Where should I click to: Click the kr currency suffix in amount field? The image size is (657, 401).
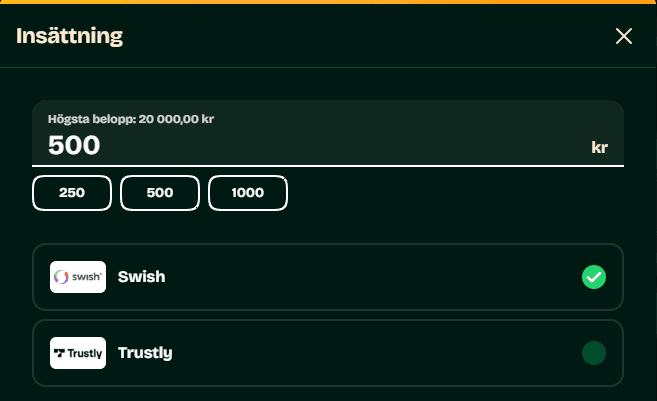click(x=600, y=147)
